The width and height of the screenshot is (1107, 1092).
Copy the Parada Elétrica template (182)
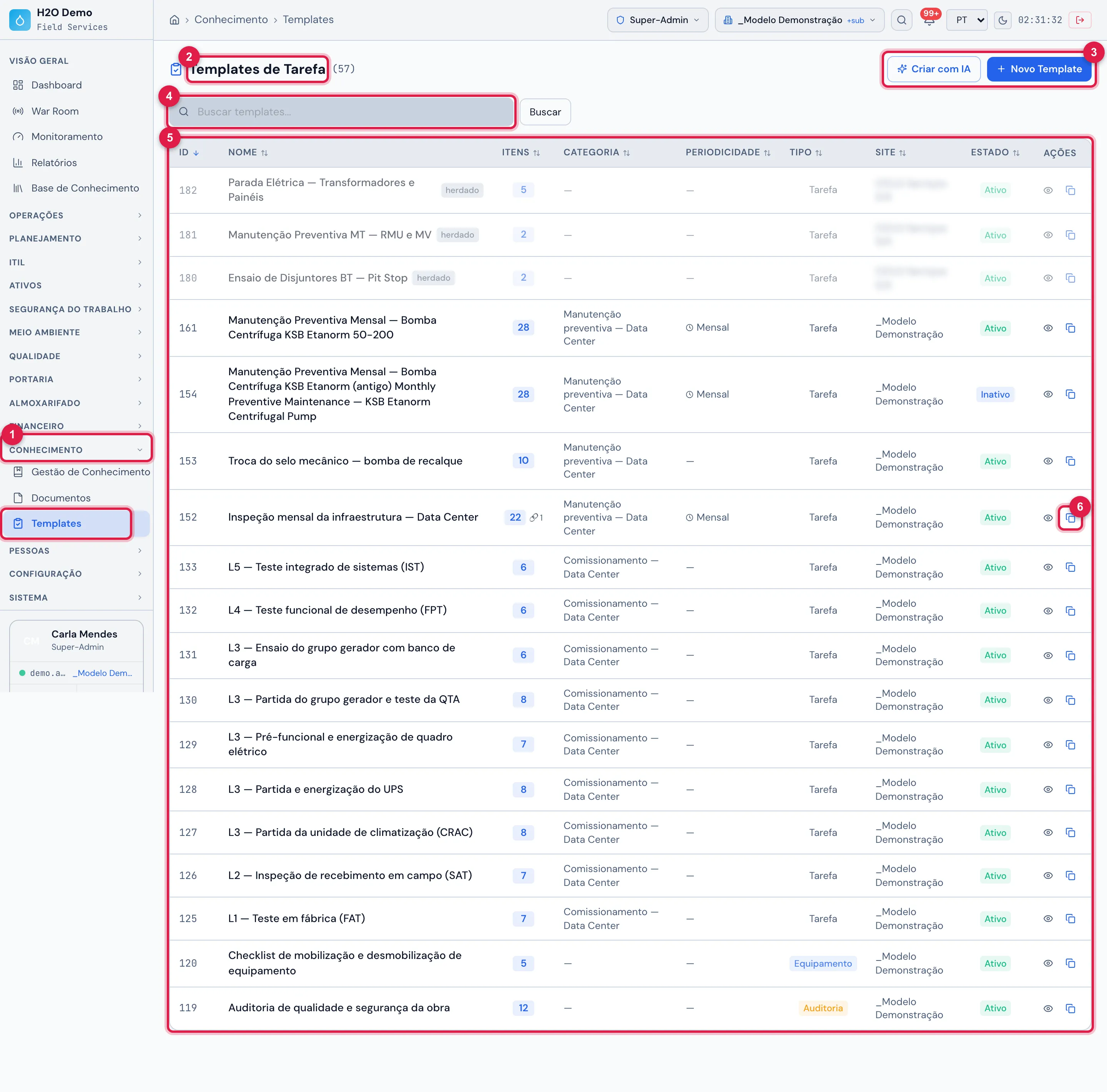pyautogui.click(x=1070, y=190)
